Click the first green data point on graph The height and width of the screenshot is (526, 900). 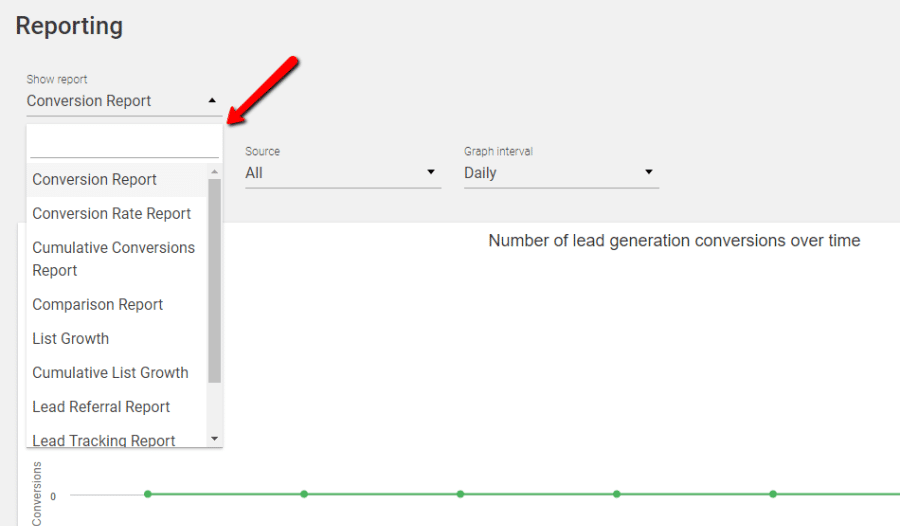click(148, 494)
